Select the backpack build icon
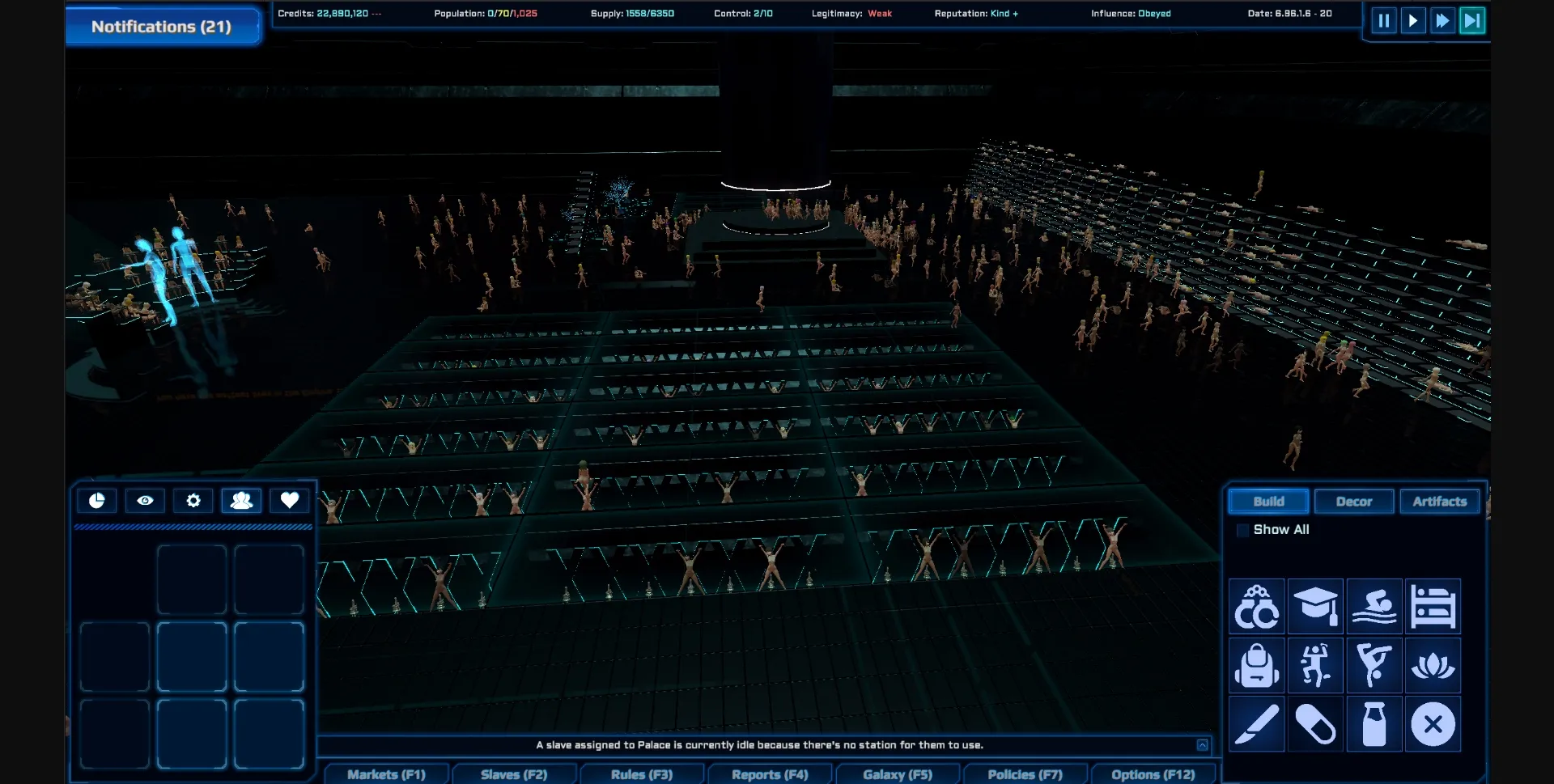Viewport: 1554px width, 784px height. pos(1256,666)
